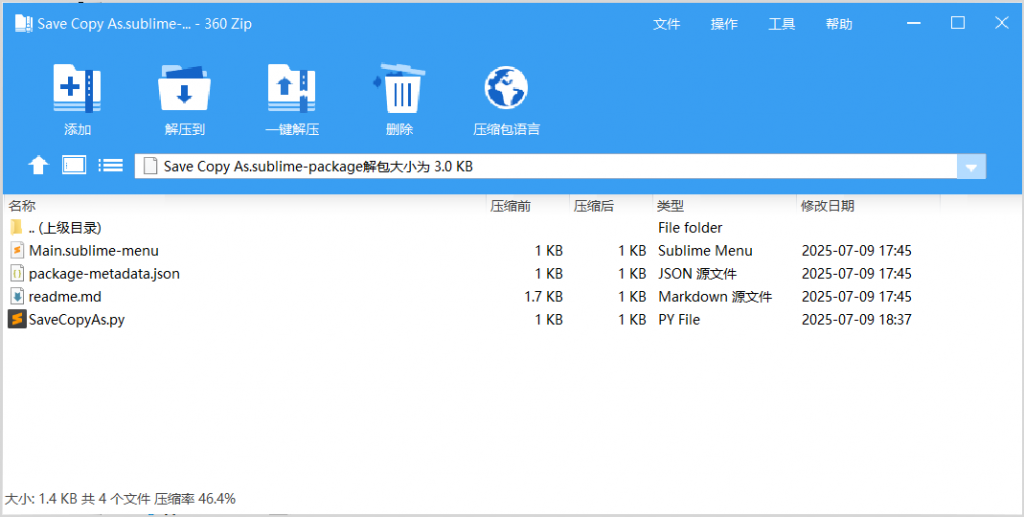The width and height of the screenshot is (1024, 517).
Task: Click the parent directory folder icon
Action: [17, 227]
